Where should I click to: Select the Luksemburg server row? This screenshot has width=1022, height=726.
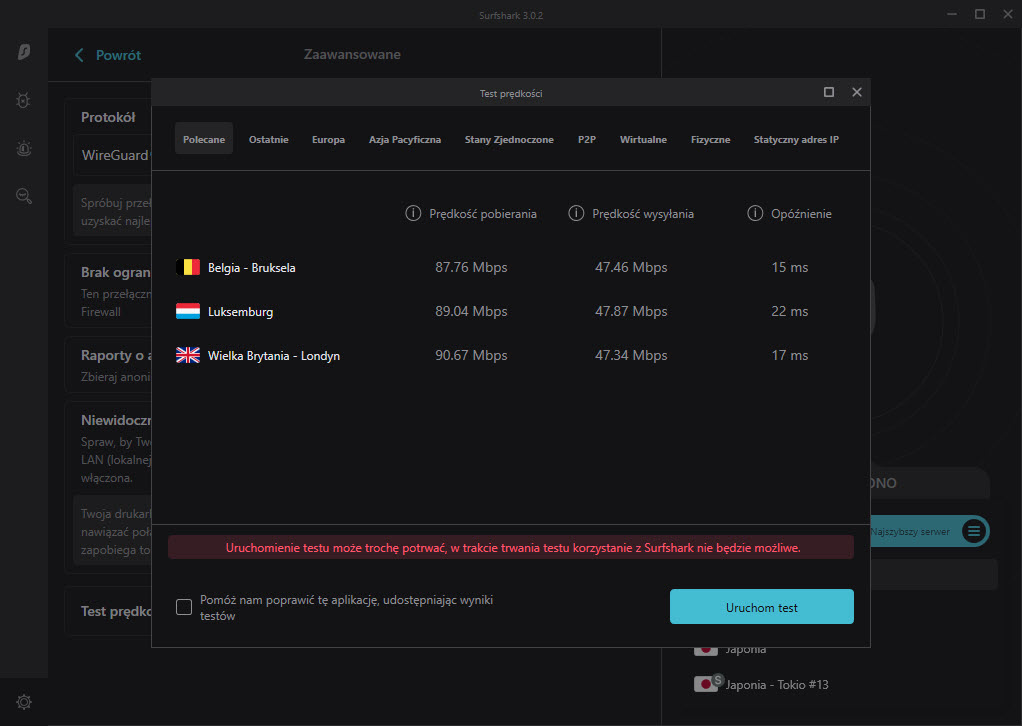click(511, 312)
